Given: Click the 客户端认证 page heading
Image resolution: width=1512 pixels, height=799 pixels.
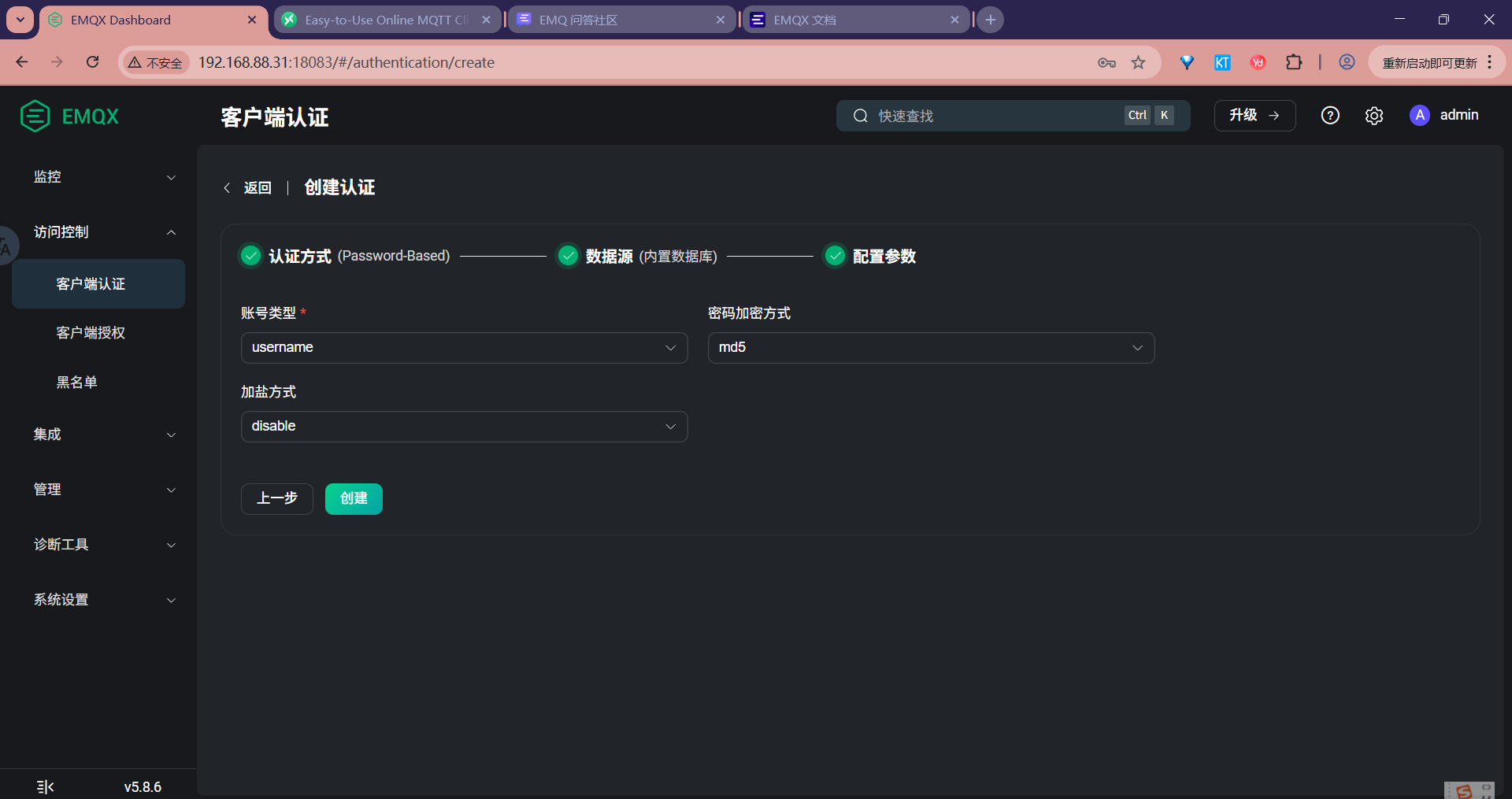Looking at the screenshot, I should (x=274, y=117).
